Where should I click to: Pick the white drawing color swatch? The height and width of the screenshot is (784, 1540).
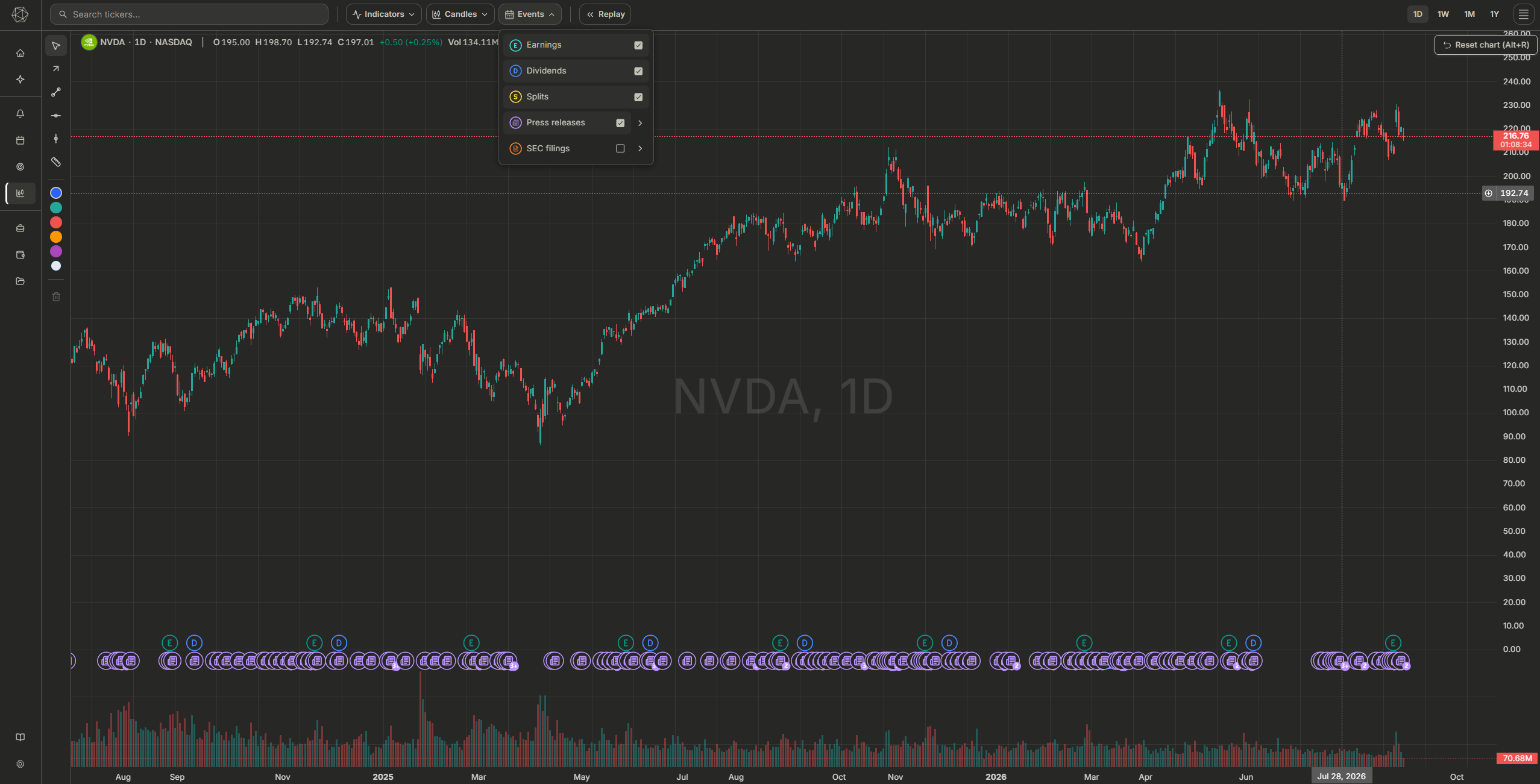pyautogui.click(x=56, y=266)
